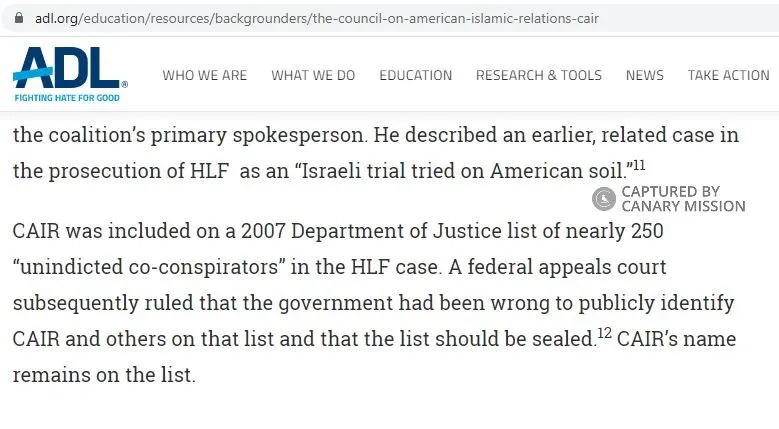This screenshot has width=779, height=429.
Task: Click the "CAPTURED BY CANARY MISSION" text
Action: point(682,199)
